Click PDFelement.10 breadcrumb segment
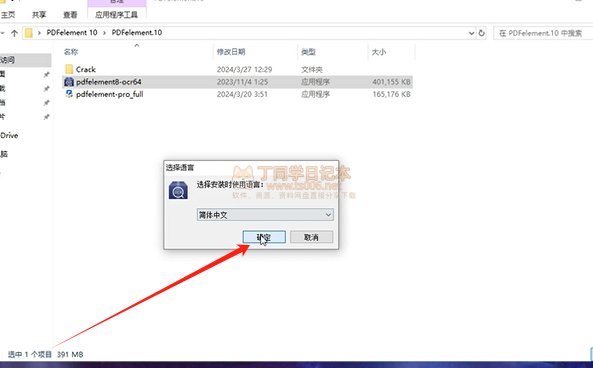The height and width of the screenshot is (368, 593). coord(137,33)
